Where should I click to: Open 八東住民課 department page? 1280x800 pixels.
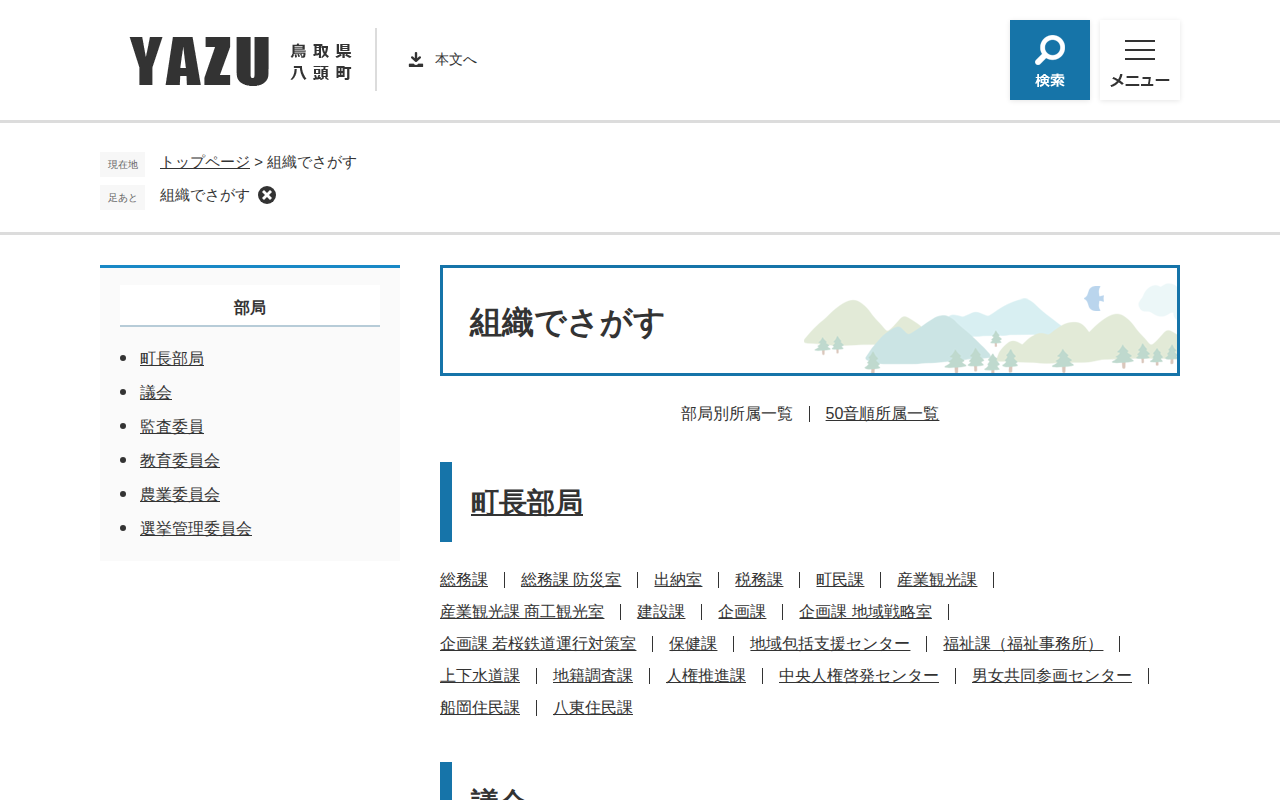593,707
